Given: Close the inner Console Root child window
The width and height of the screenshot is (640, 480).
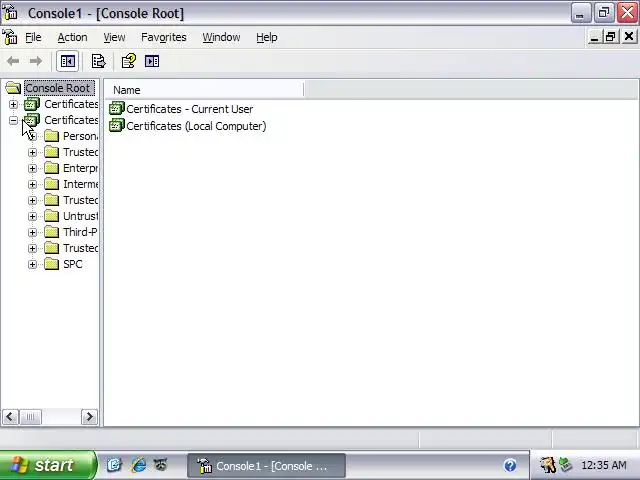Looking at the screenshot, I should (x=629, y=37).
